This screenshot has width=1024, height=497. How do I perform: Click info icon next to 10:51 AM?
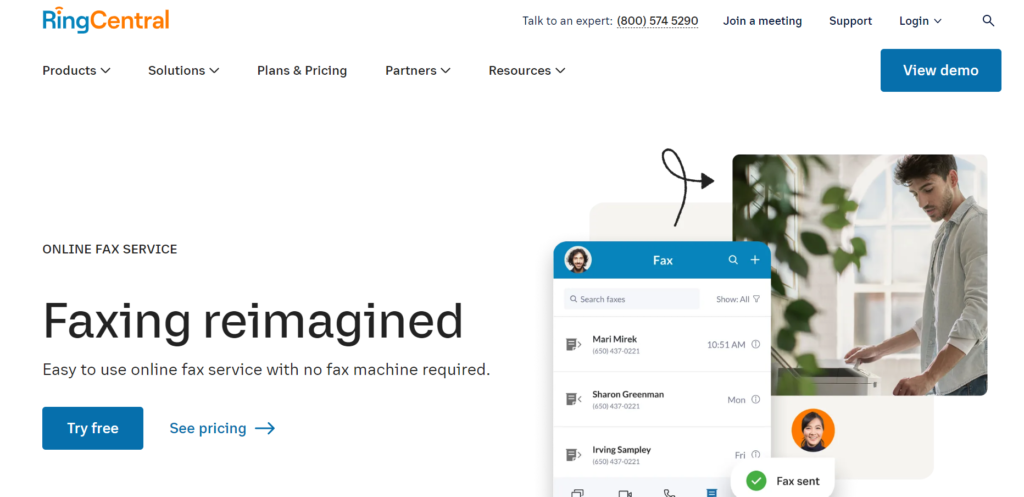(x=756, y=344)
